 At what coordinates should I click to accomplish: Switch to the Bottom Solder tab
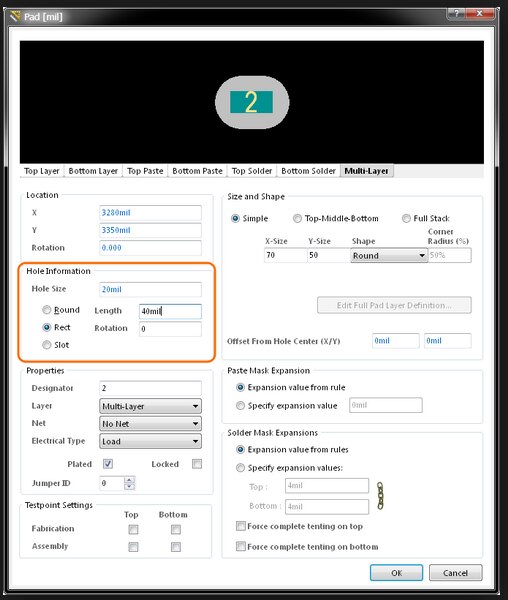[x=308, y=171]
